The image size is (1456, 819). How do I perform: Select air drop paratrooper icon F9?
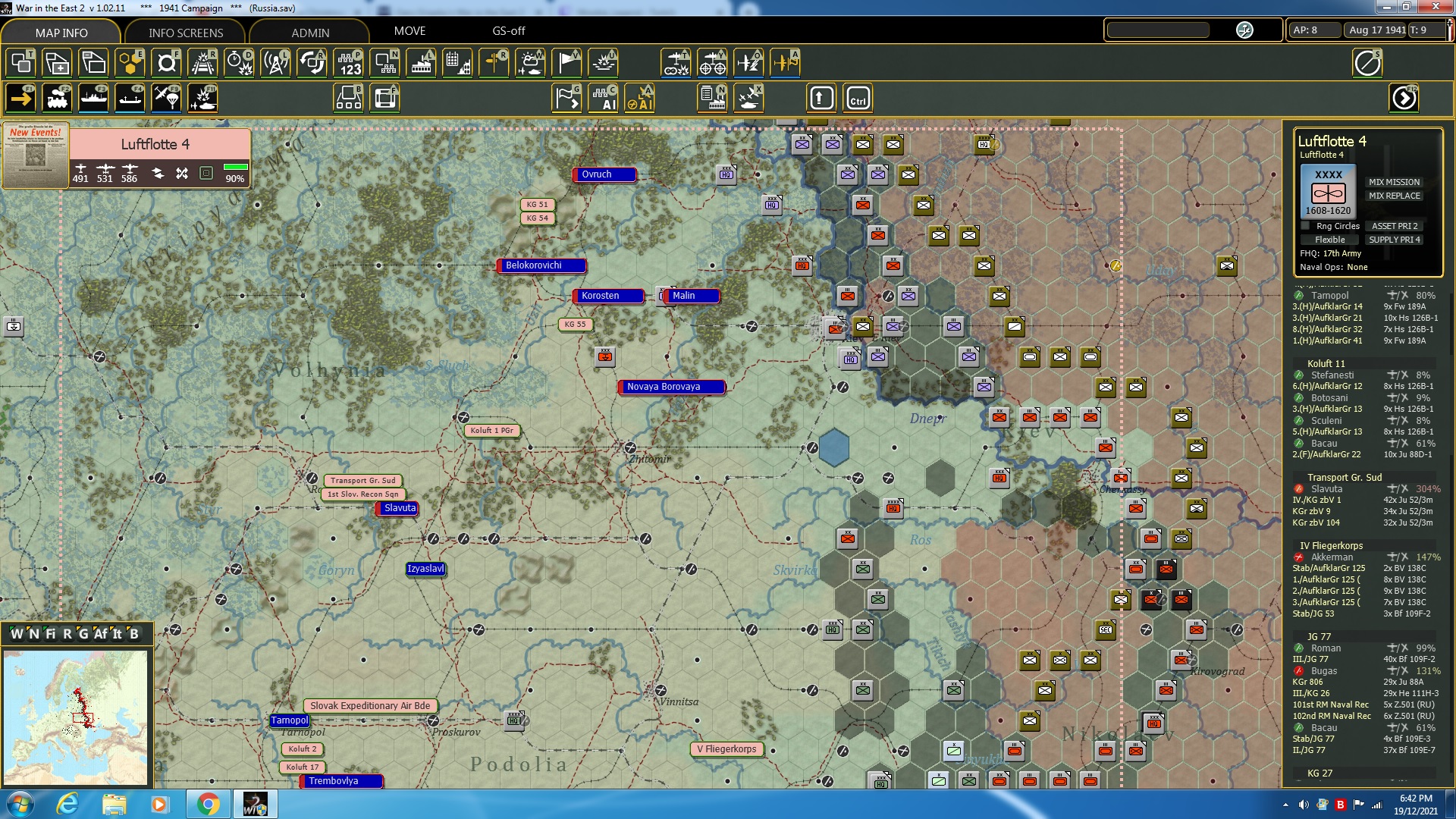tap(167, 99)
